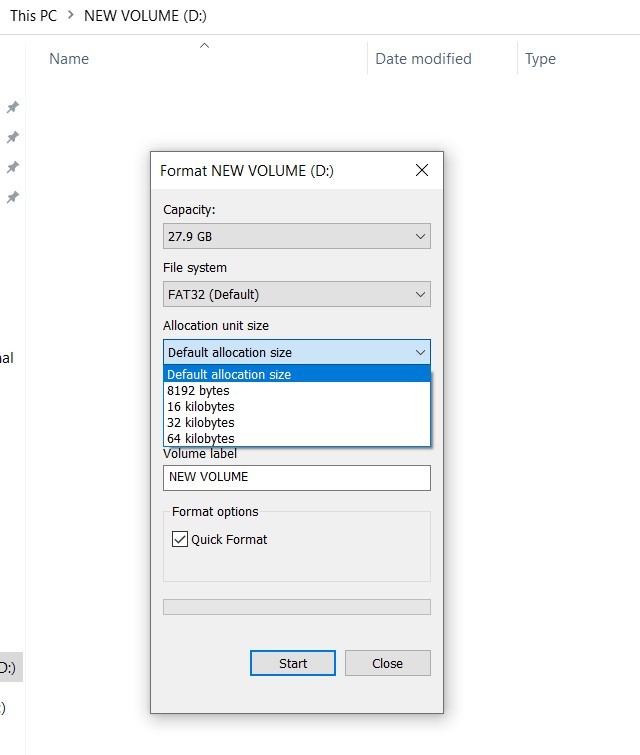This screenshot has height=755, width=640.
Task: Select Default allocation size in list
Action: [297, 374]
